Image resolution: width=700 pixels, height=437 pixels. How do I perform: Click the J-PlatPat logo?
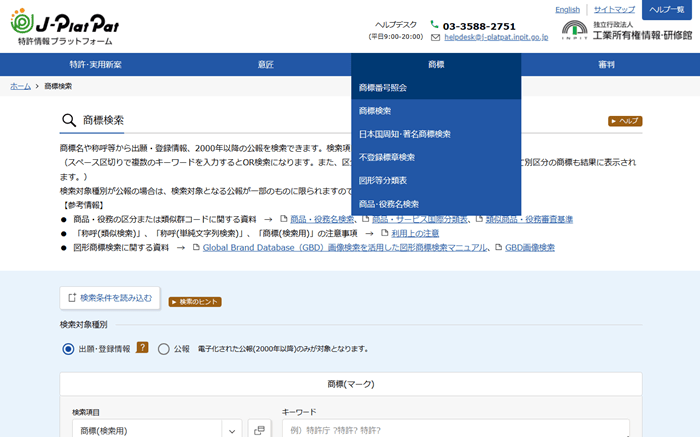[65, 27]
